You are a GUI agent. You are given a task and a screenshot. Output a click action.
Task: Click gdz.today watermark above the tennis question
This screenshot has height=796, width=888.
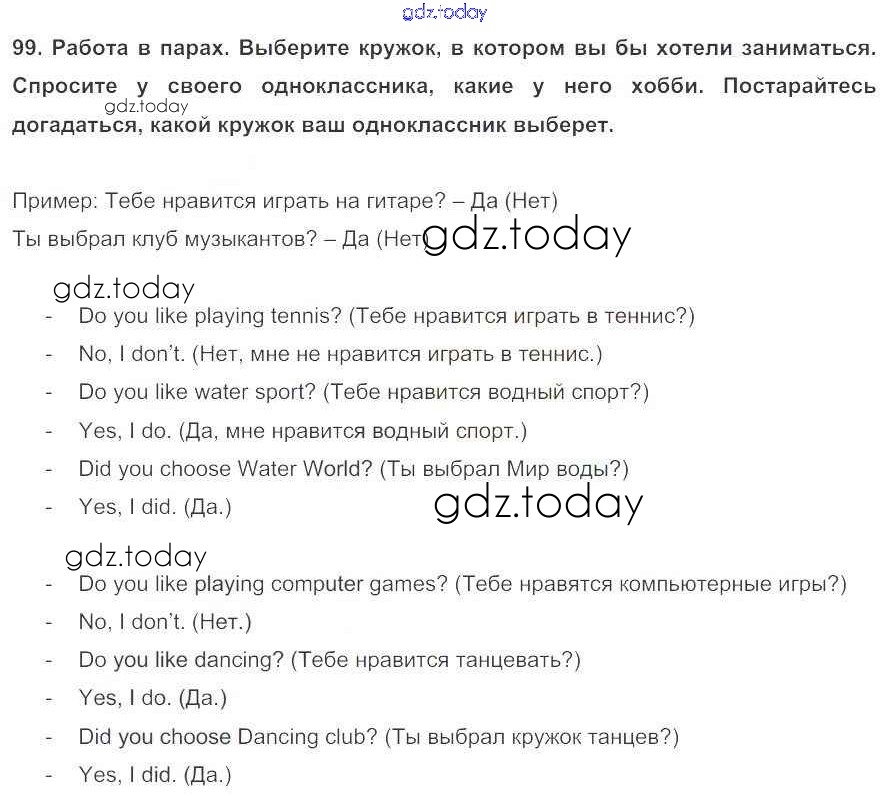[x=124, y=289]
